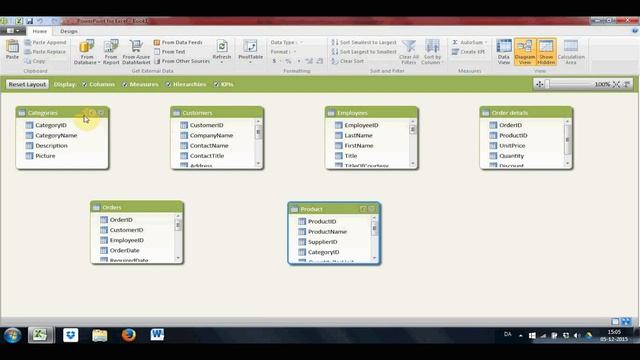Toggle Diagram View button
This screenshot has width=640, height=360.
point(524,52)
